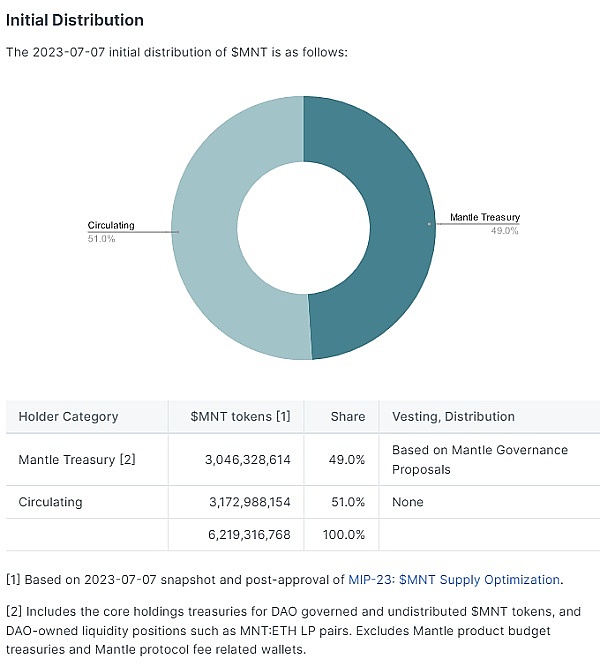The height and width of the screenshot is (666, 600).
Task: Click the Based on Mantle Governance Proposals cell
Action: tap(479, 460)
